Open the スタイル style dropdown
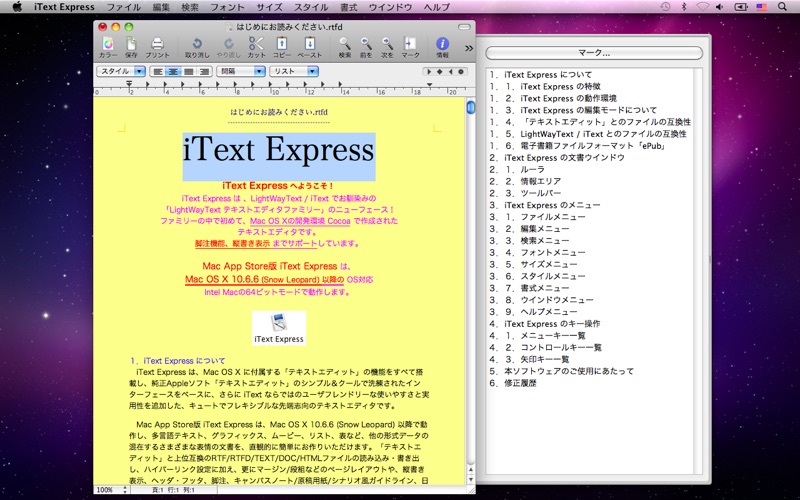Image resolution: width=800 pixels, height=500 pixels. point(121,71)
